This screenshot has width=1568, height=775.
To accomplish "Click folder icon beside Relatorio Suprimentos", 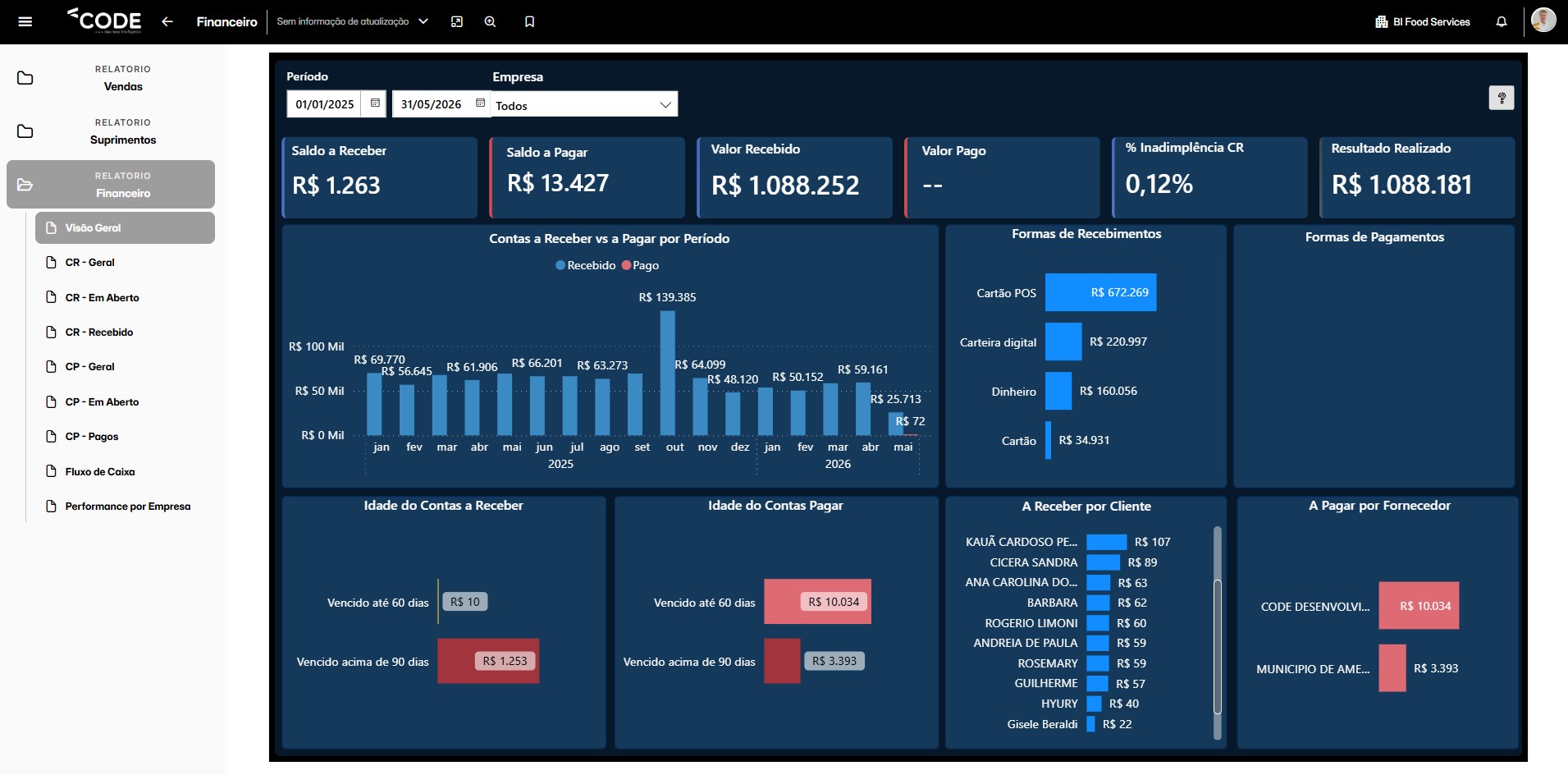I will click(25, 131).
